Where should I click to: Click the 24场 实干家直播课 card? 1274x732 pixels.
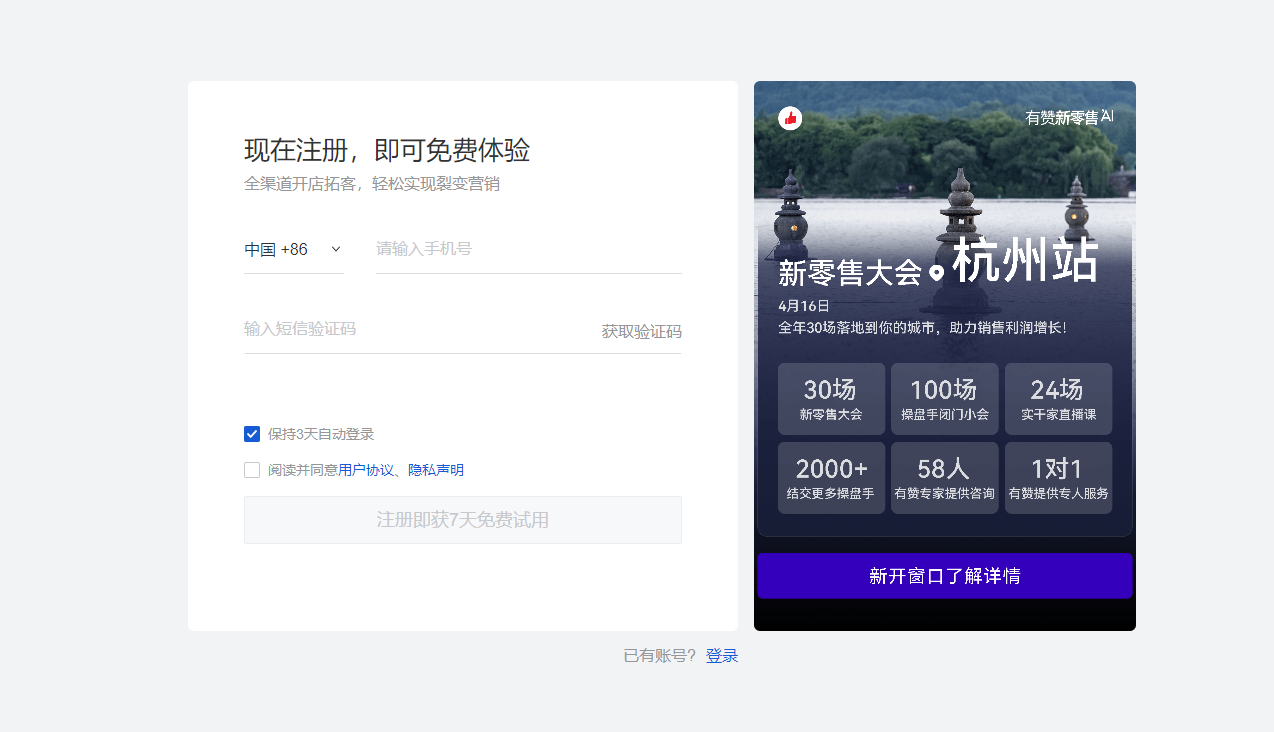pyautogui.click(x=1058, y=399)
